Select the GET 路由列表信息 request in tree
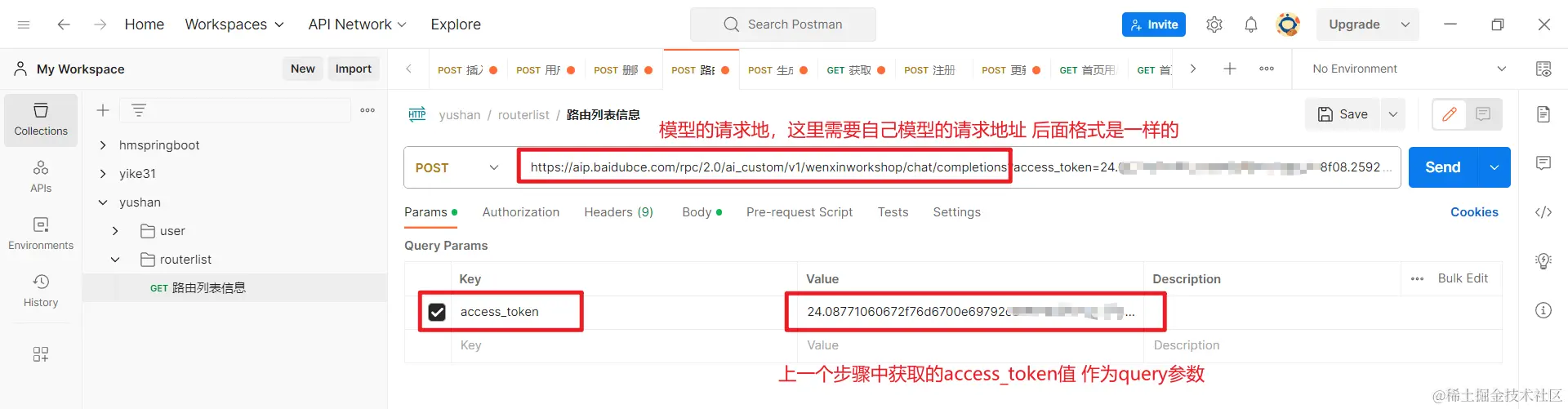Image resolution: width=1568 pixels, height=409 pixels. click(x=235, y=288)
